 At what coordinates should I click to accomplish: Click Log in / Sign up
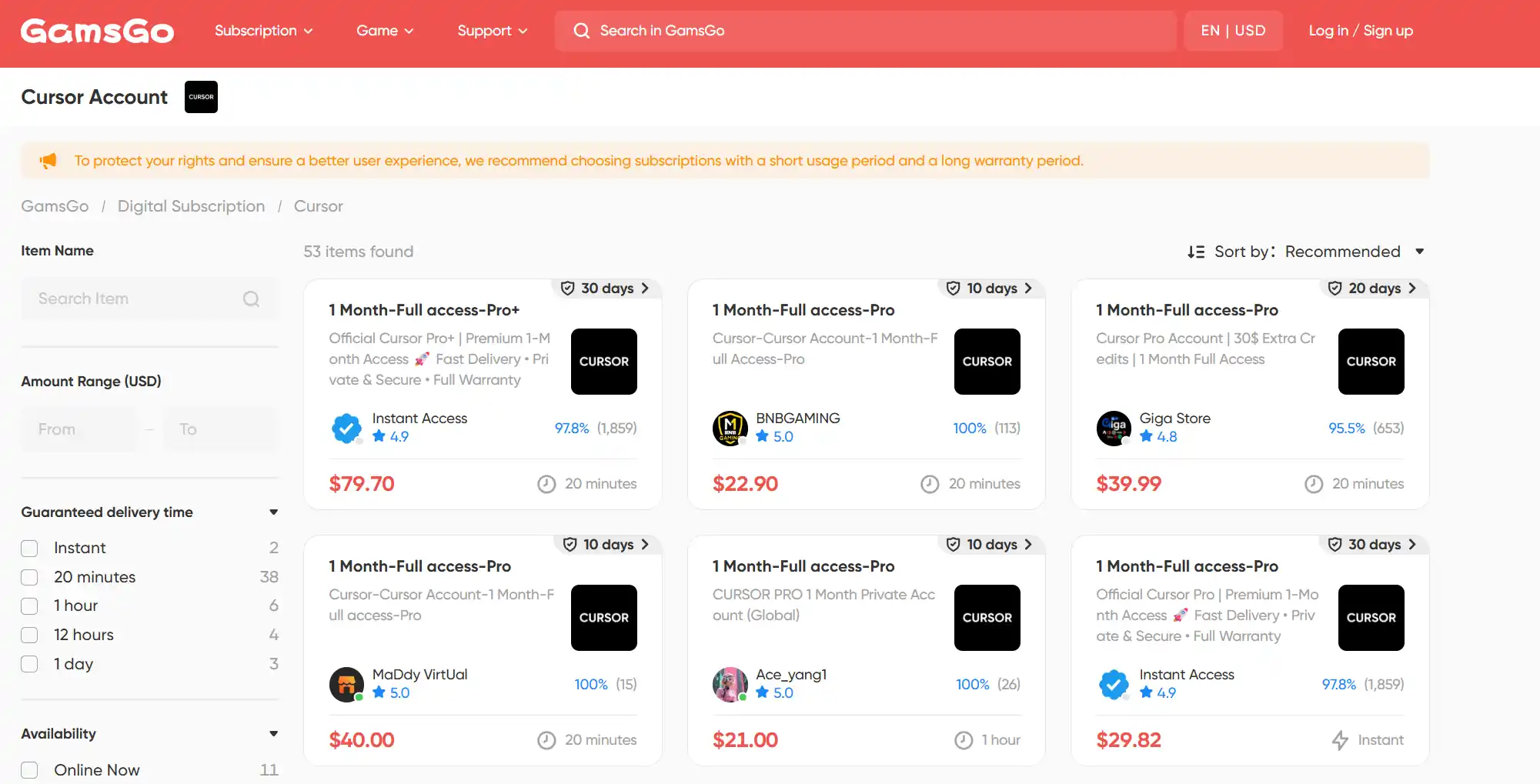tap(1361, 31)
